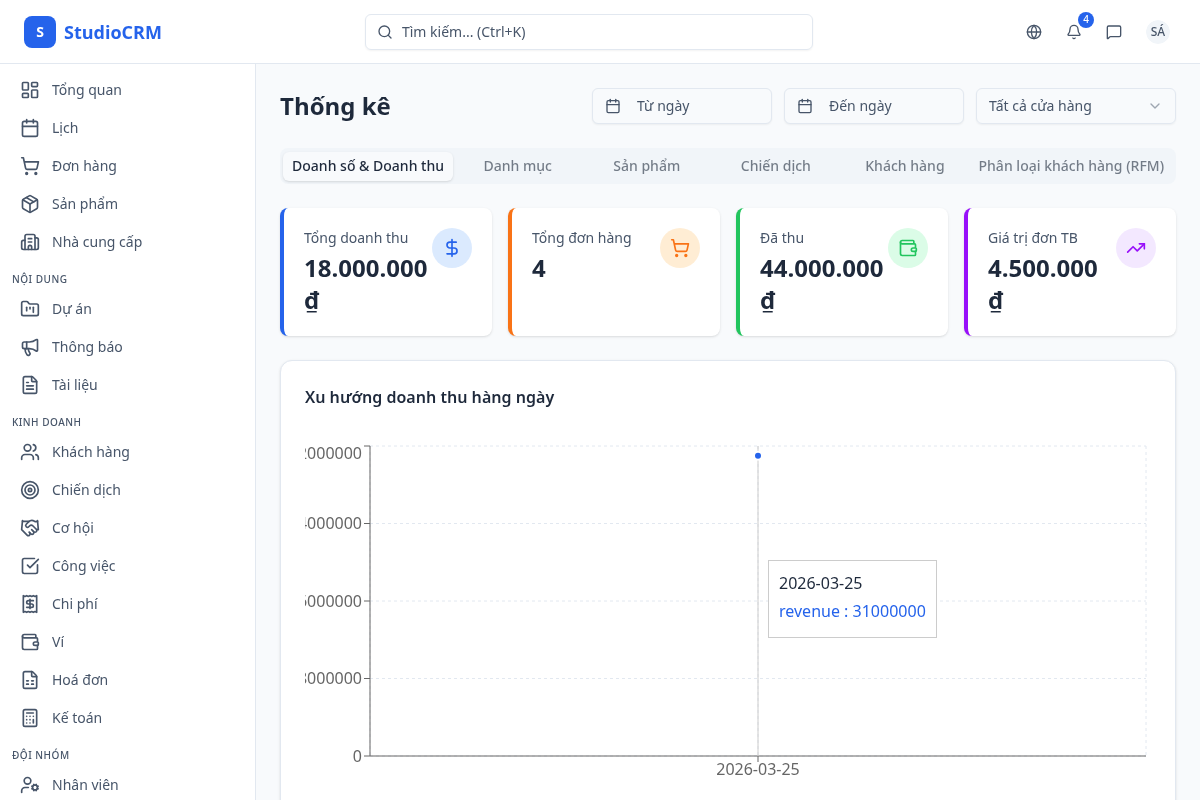Open the chat messages icon

click(x=1114, y=32)
